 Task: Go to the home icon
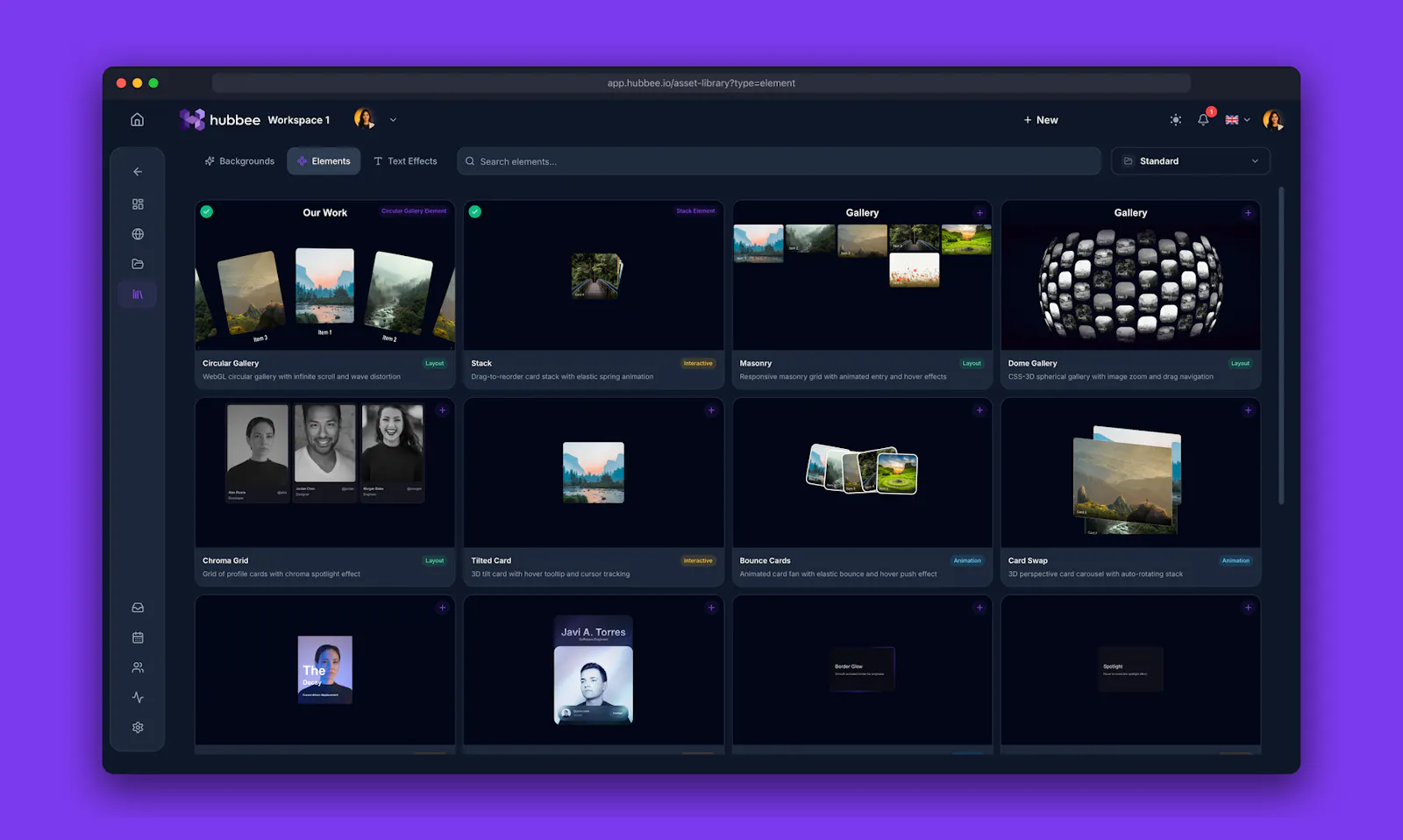point(138,120)
